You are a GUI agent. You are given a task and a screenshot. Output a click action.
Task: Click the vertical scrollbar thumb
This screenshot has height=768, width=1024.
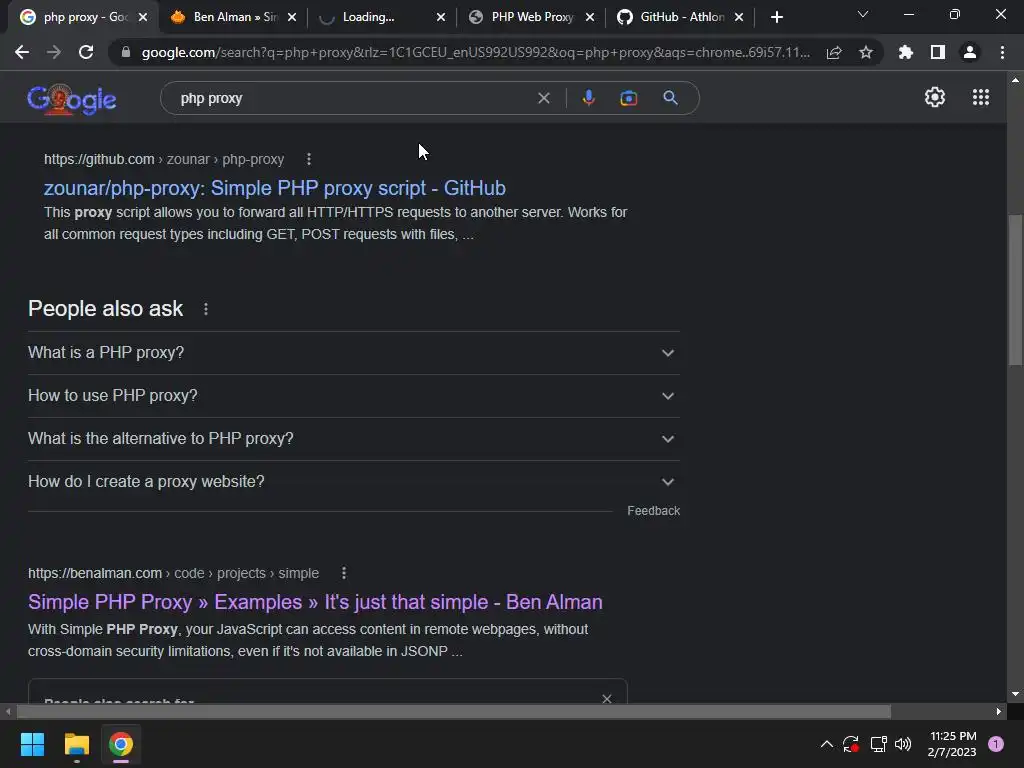1015,290
